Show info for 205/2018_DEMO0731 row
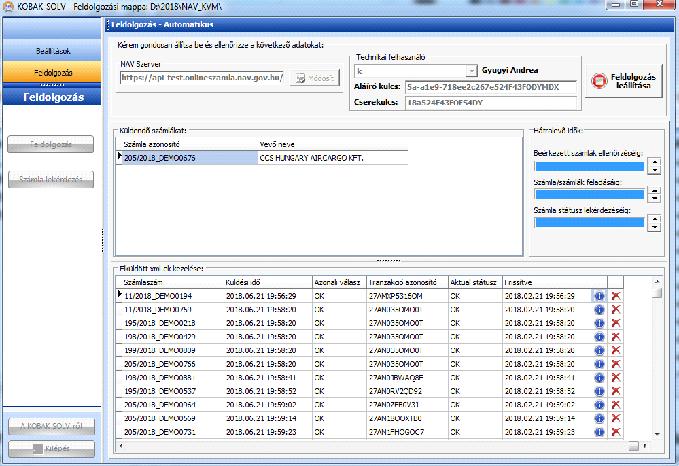Screen dimensions: 679x466 (599, 432)
